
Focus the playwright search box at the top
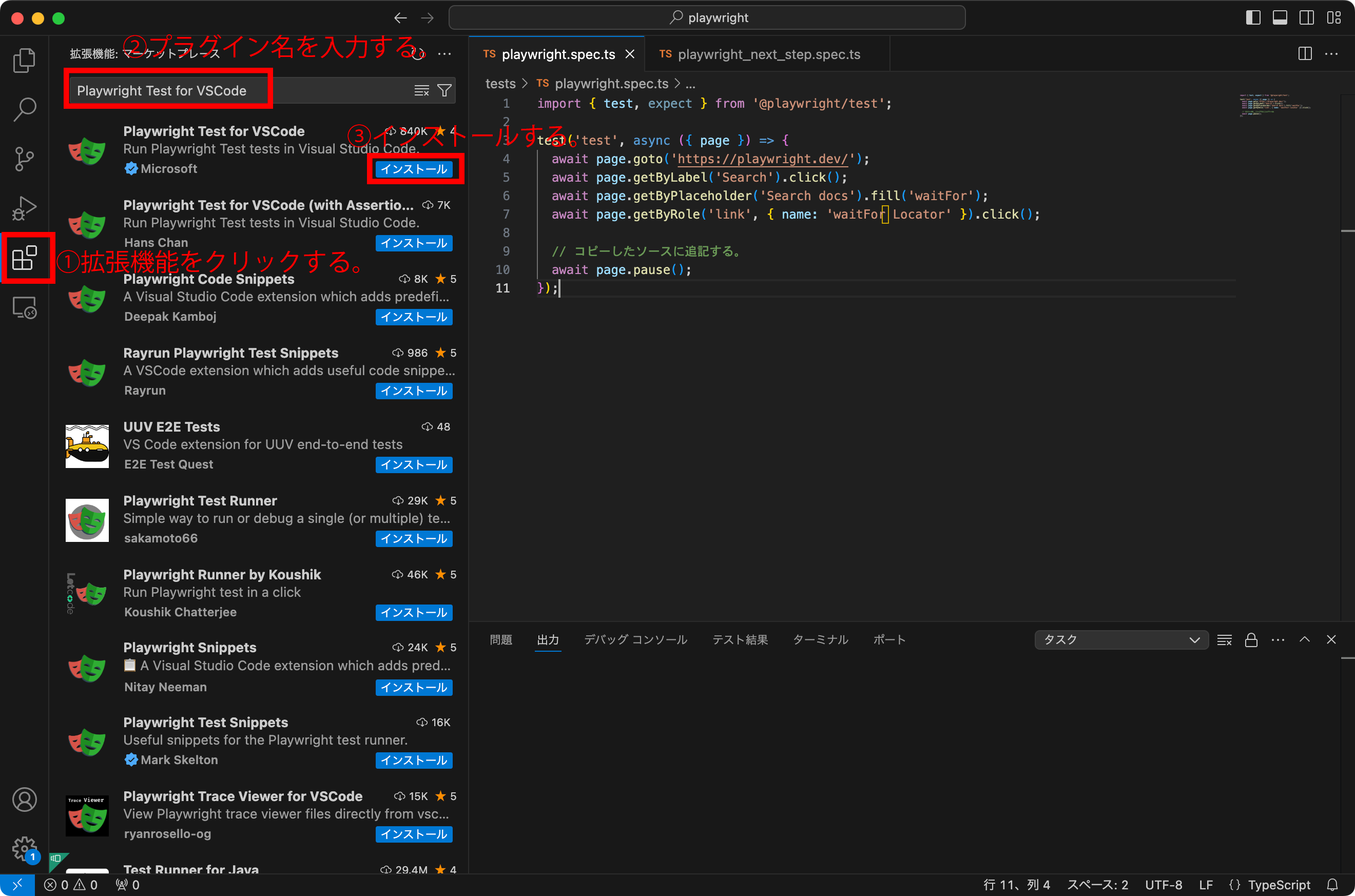[x=706, y=18]
